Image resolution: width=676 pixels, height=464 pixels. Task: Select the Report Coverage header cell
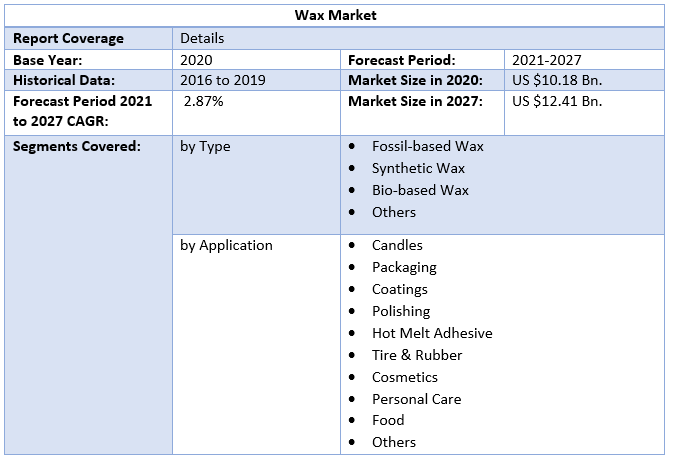click(68, 38)
